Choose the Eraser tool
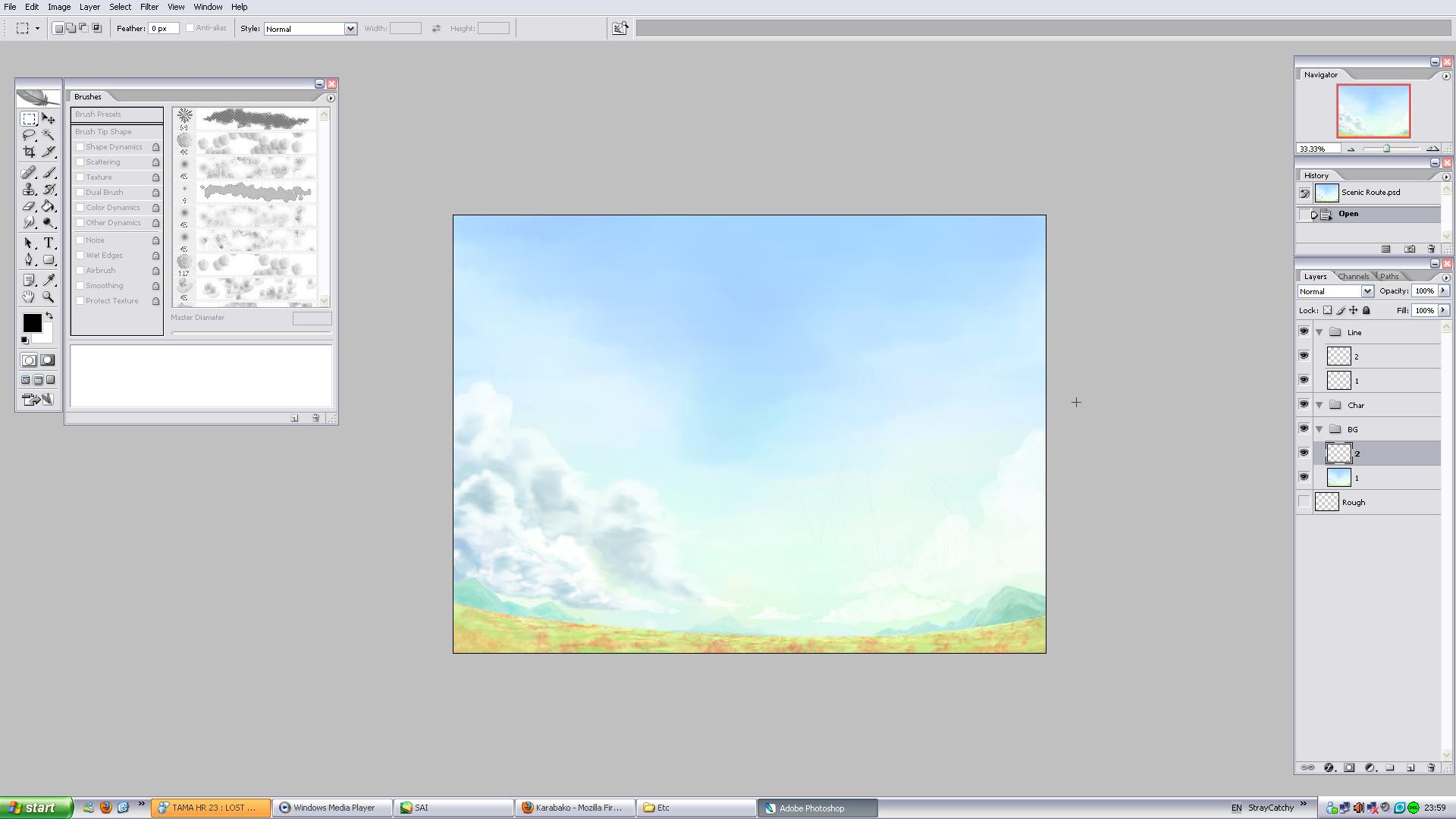Screen dimensions: 1456x819 [x=29, y=206]
